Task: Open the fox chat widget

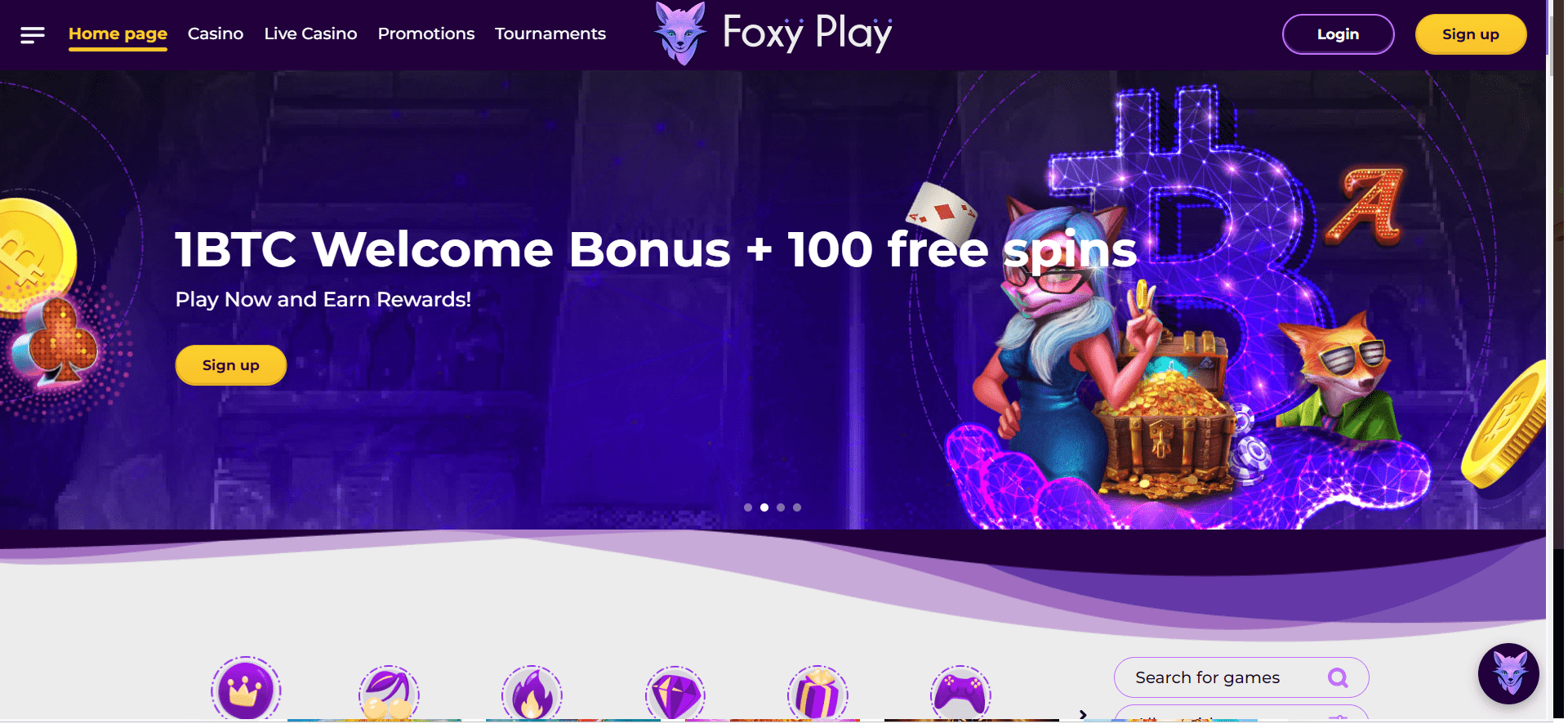Action: 1508,674
